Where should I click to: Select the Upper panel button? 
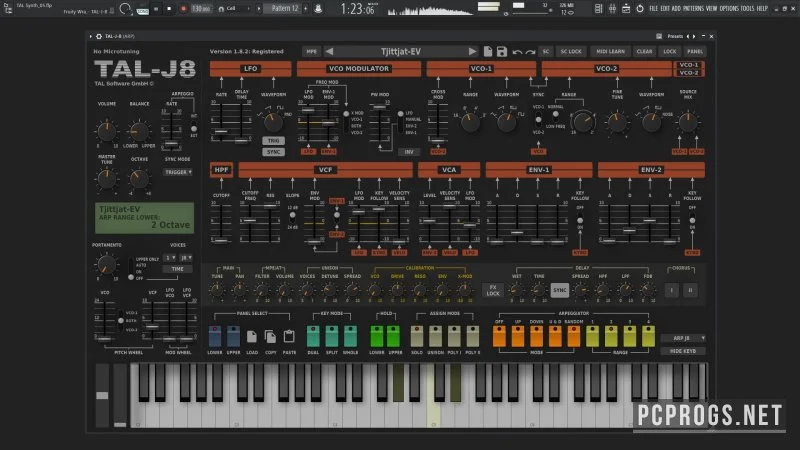[x=233, y=336]
